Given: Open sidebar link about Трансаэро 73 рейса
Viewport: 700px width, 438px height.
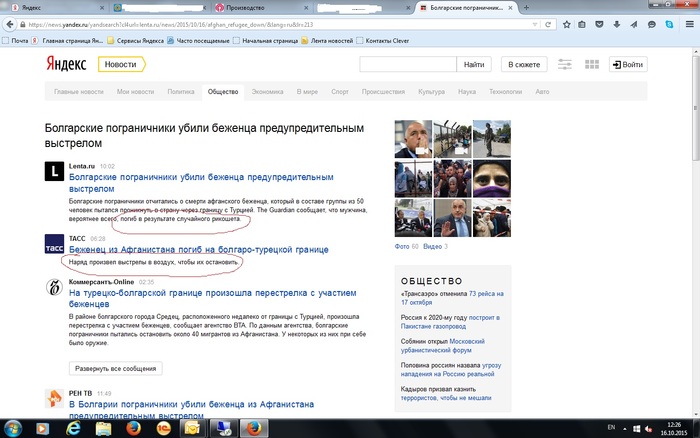Looking at the screenshot, I should pyautogui.click(x=452, y=298).
